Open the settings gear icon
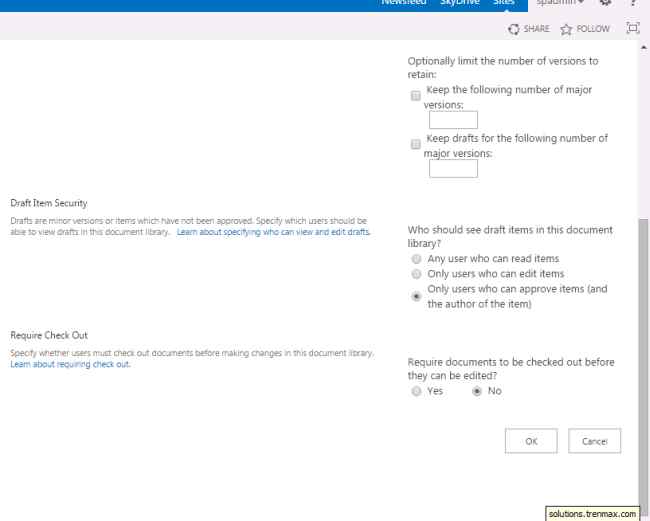650x521 pixels. pos(605,2)
